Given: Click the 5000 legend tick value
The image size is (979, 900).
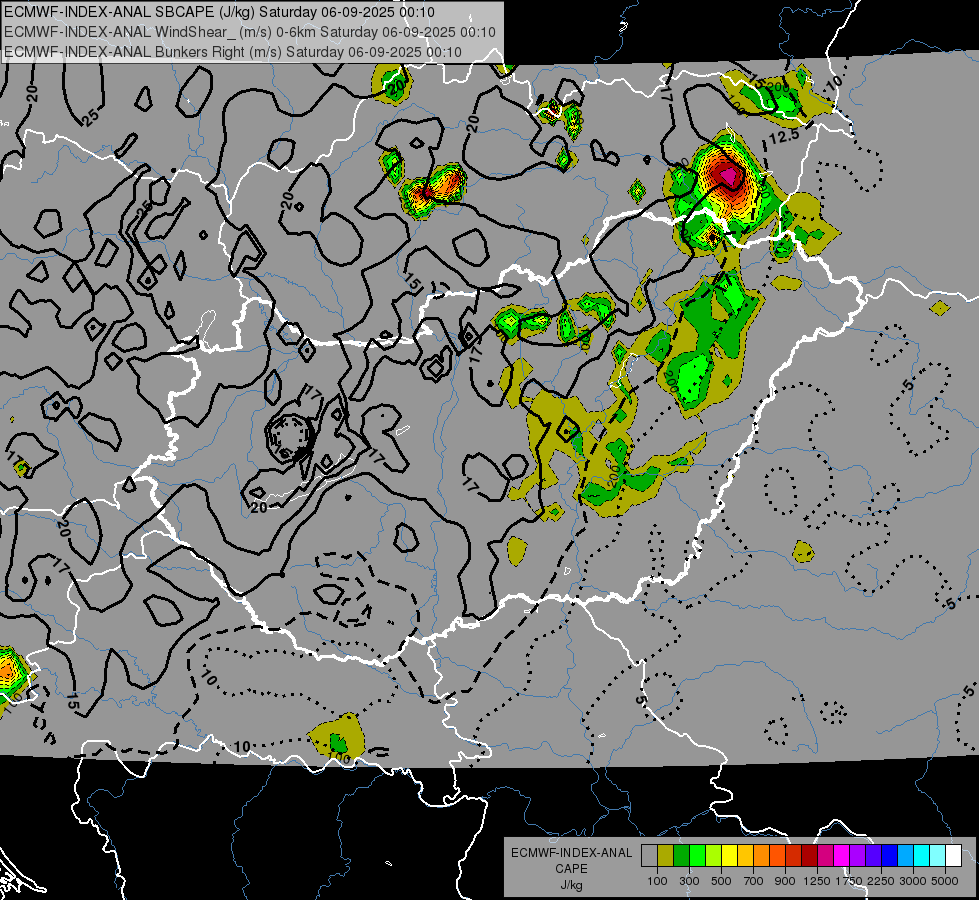Looking at the screenshot, I should pos(945,881).
